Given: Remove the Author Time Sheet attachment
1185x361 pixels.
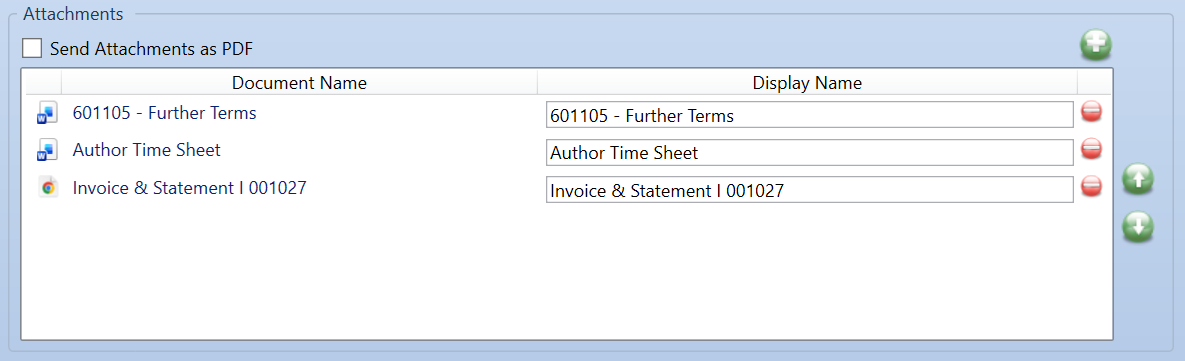Looking at the screenshot, I should coord(1091,149).
